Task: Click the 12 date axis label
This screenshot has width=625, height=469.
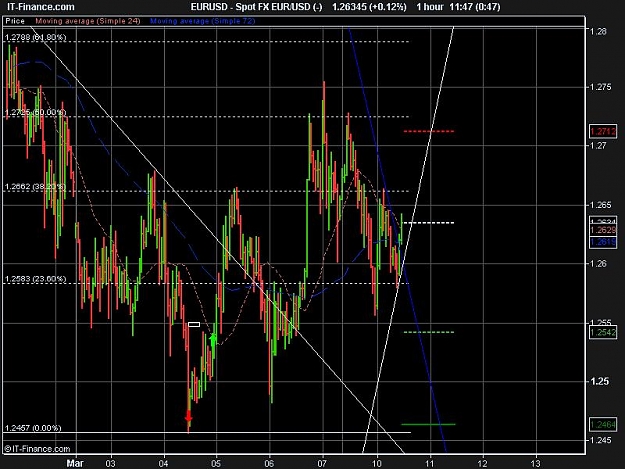Action: 483,463
